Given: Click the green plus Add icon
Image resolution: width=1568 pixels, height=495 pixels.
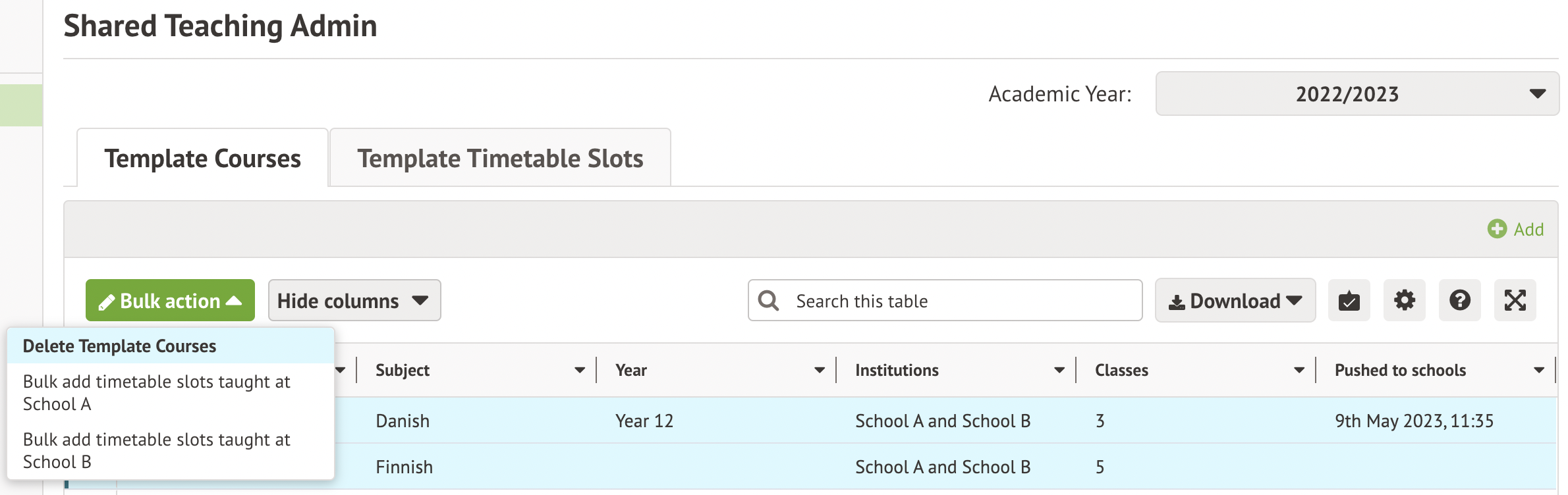Looking at the screenshot, I should [x=1497, y=229].
